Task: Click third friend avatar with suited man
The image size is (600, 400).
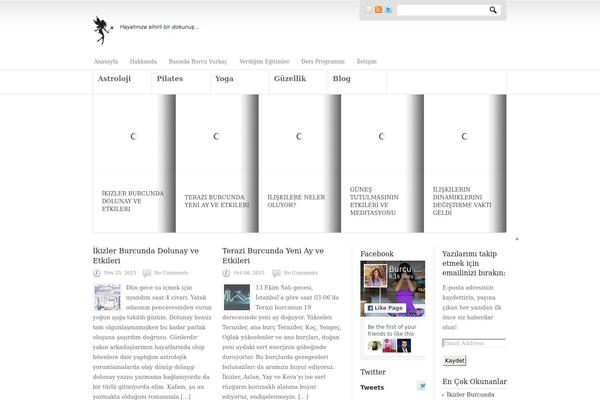Action: [404, 346]
